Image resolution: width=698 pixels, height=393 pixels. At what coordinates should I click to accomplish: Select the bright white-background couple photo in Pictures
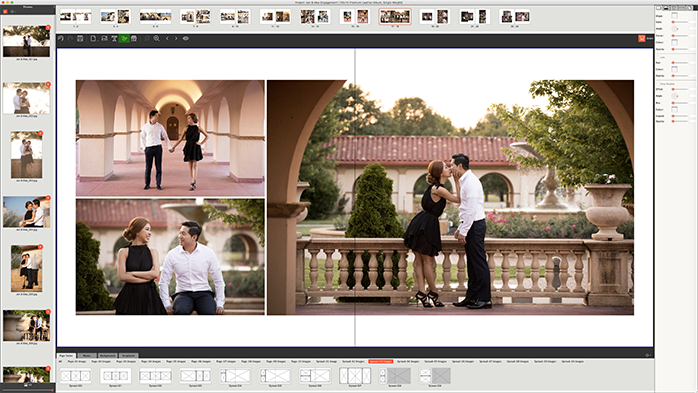click(26, 98)
